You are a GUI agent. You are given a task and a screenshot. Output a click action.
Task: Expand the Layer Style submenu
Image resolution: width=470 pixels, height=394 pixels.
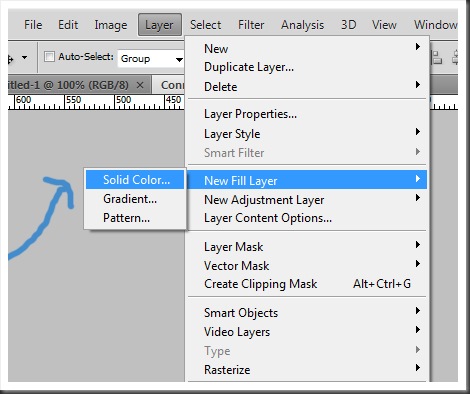(307, 134)
